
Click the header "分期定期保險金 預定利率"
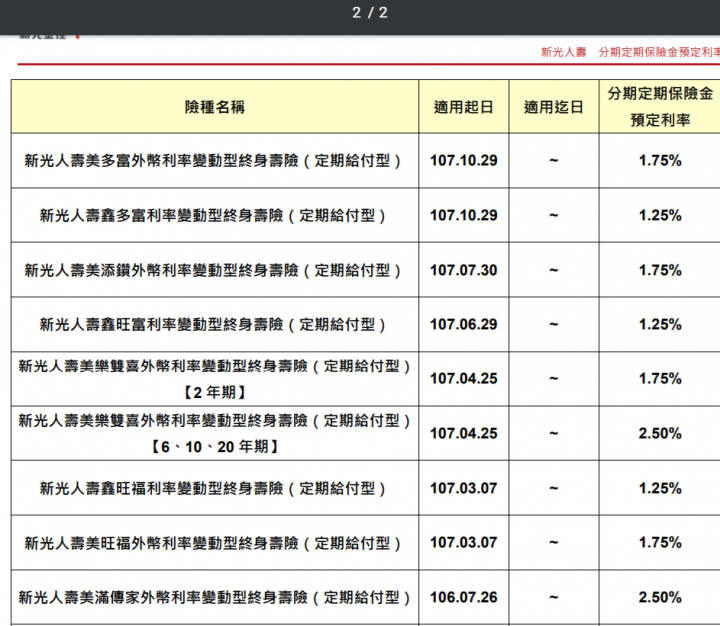point(660,107)
